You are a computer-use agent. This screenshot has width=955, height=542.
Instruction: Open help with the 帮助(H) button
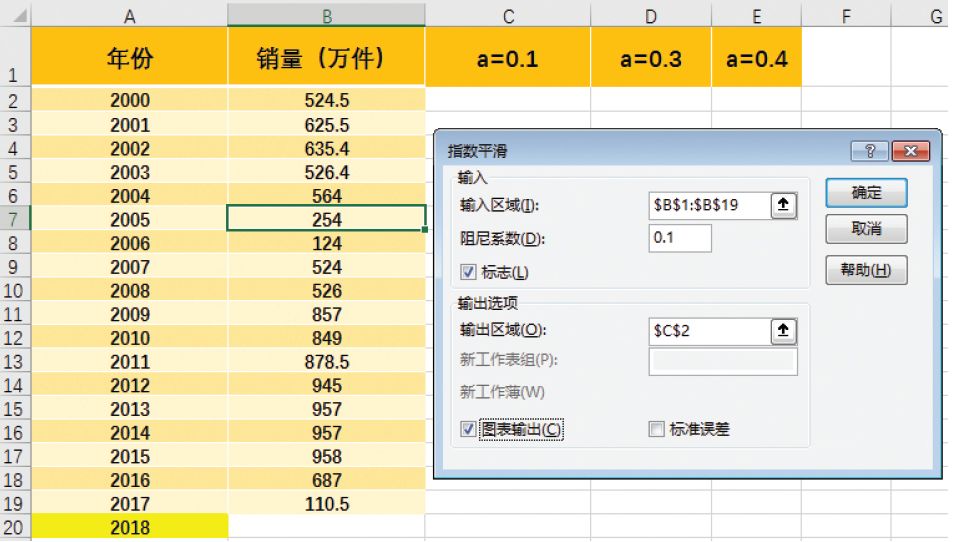tap(866, 270)
